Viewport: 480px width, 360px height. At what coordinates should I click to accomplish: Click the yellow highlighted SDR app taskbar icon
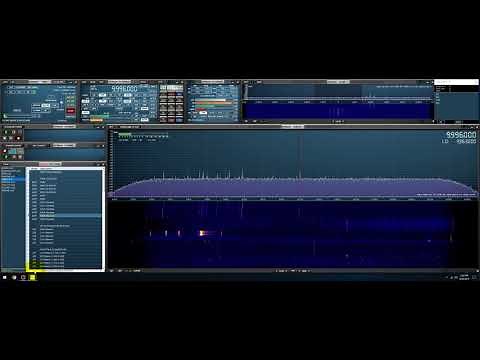click(x=32, y=277)
